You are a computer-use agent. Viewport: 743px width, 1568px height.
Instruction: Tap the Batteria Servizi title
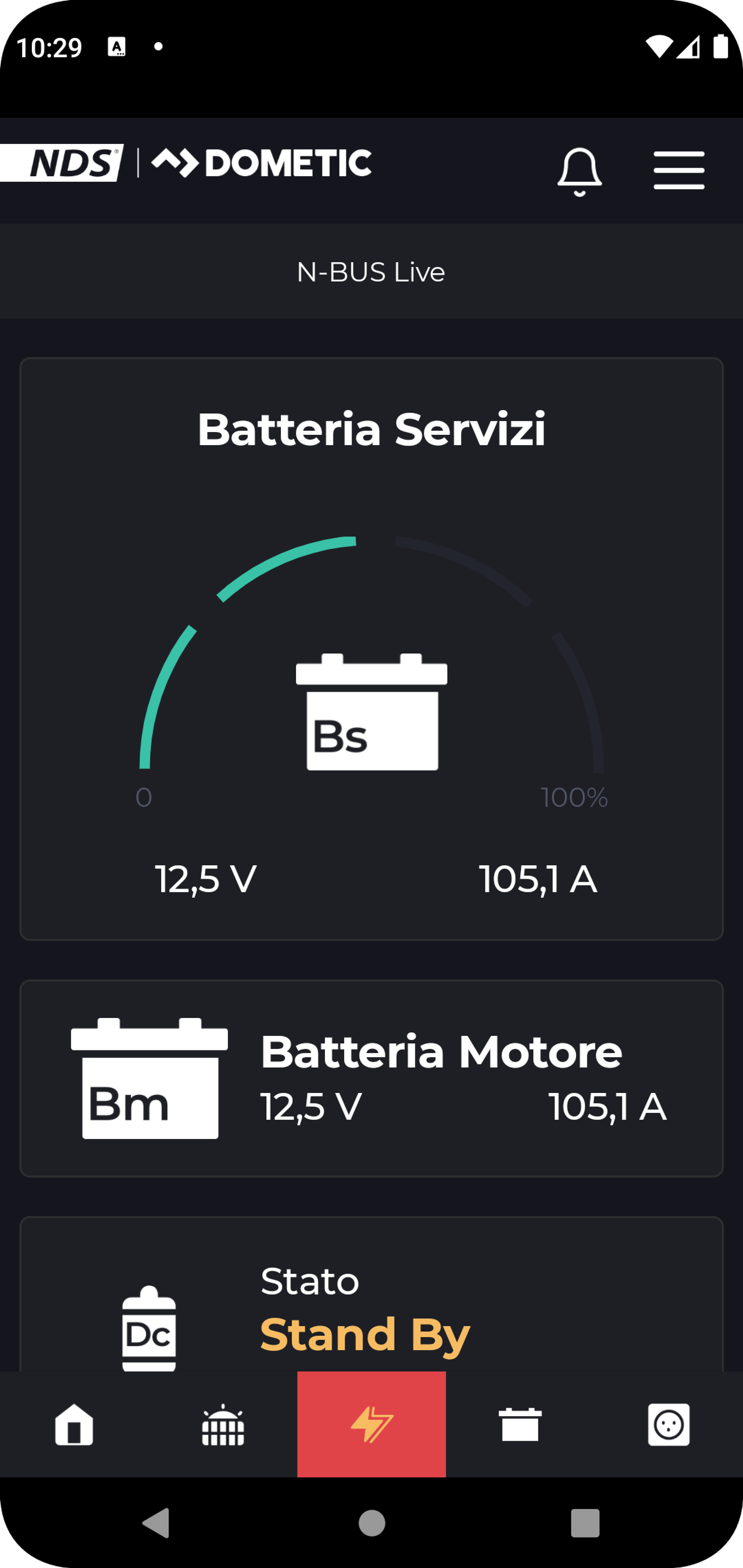pyautogui.click(x=372, y=430)
